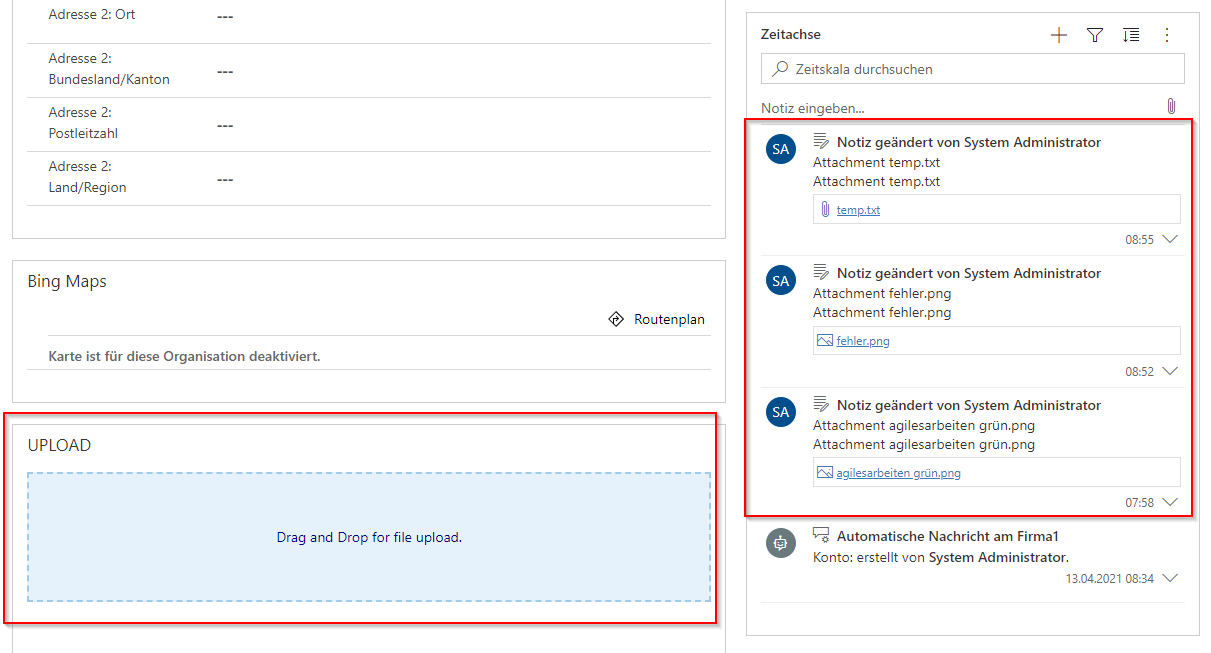Click the timeline sort order icon
Image resolution: width=1211 pixels, height=653 pixels.
pyautogui.click(x=1131, y=35)
